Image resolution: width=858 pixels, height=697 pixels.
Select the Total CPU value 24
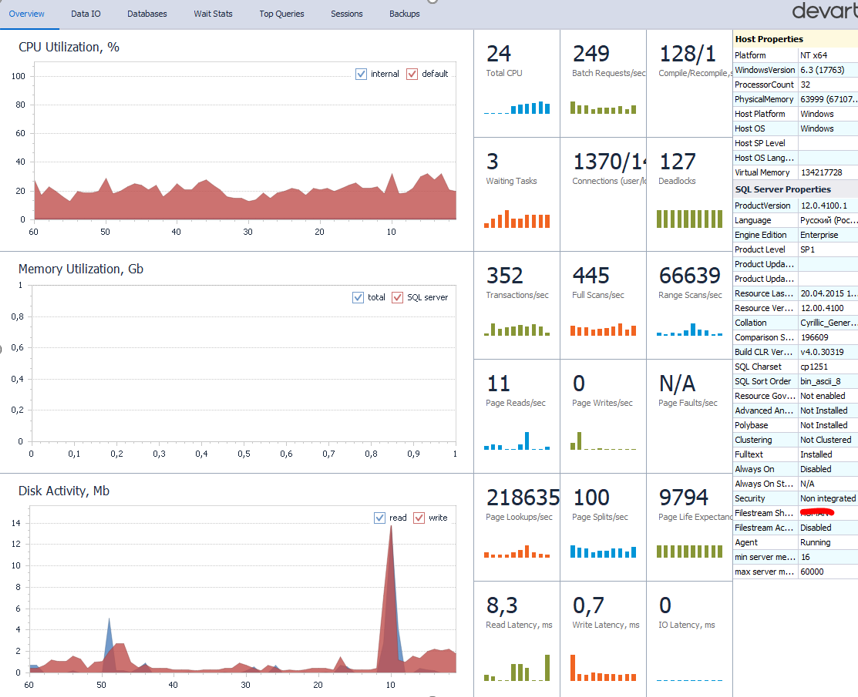(x=498, y=54)
